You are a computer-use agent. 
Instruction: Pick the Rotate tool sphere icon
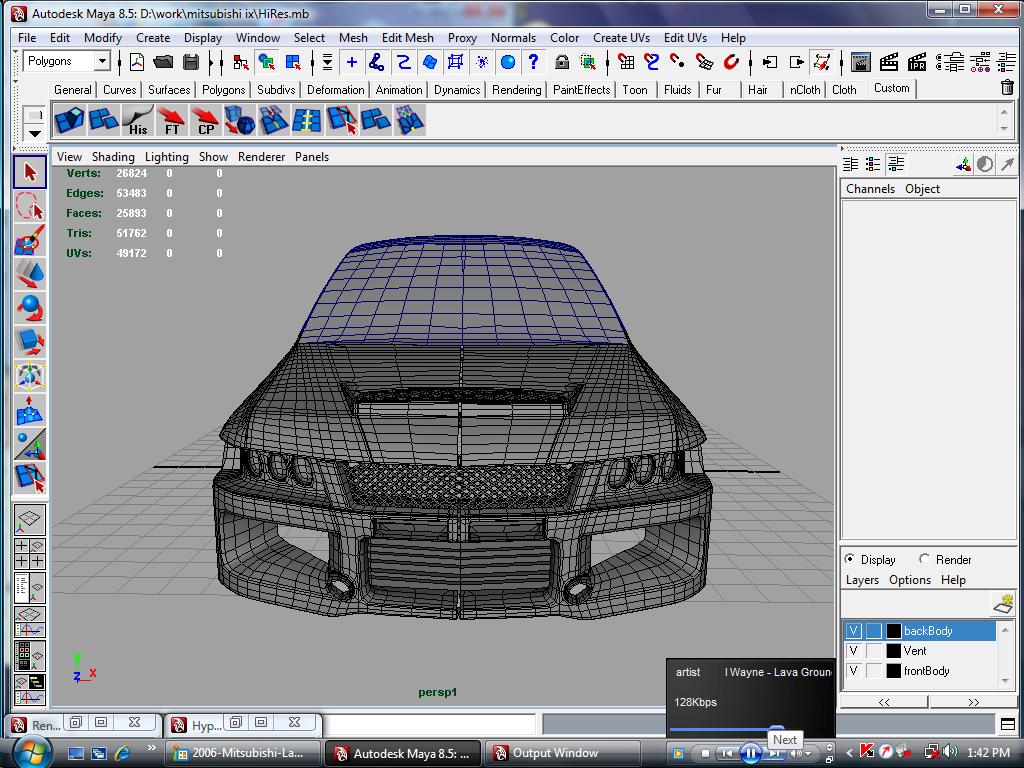tap(29, 308)
